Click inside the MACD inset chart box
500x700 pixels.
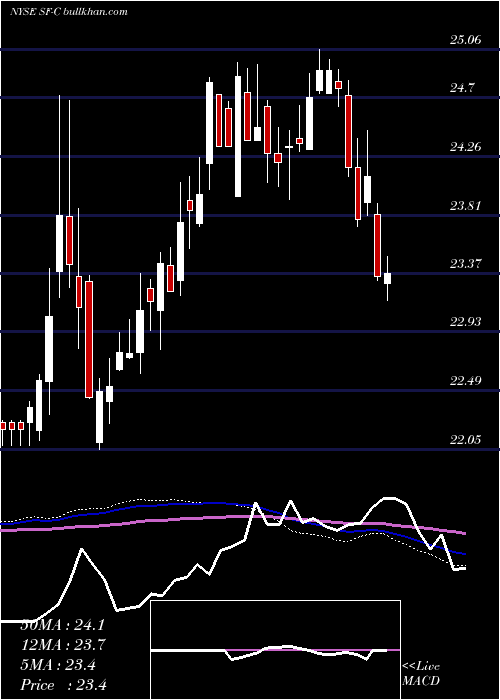tap(275, 650)
